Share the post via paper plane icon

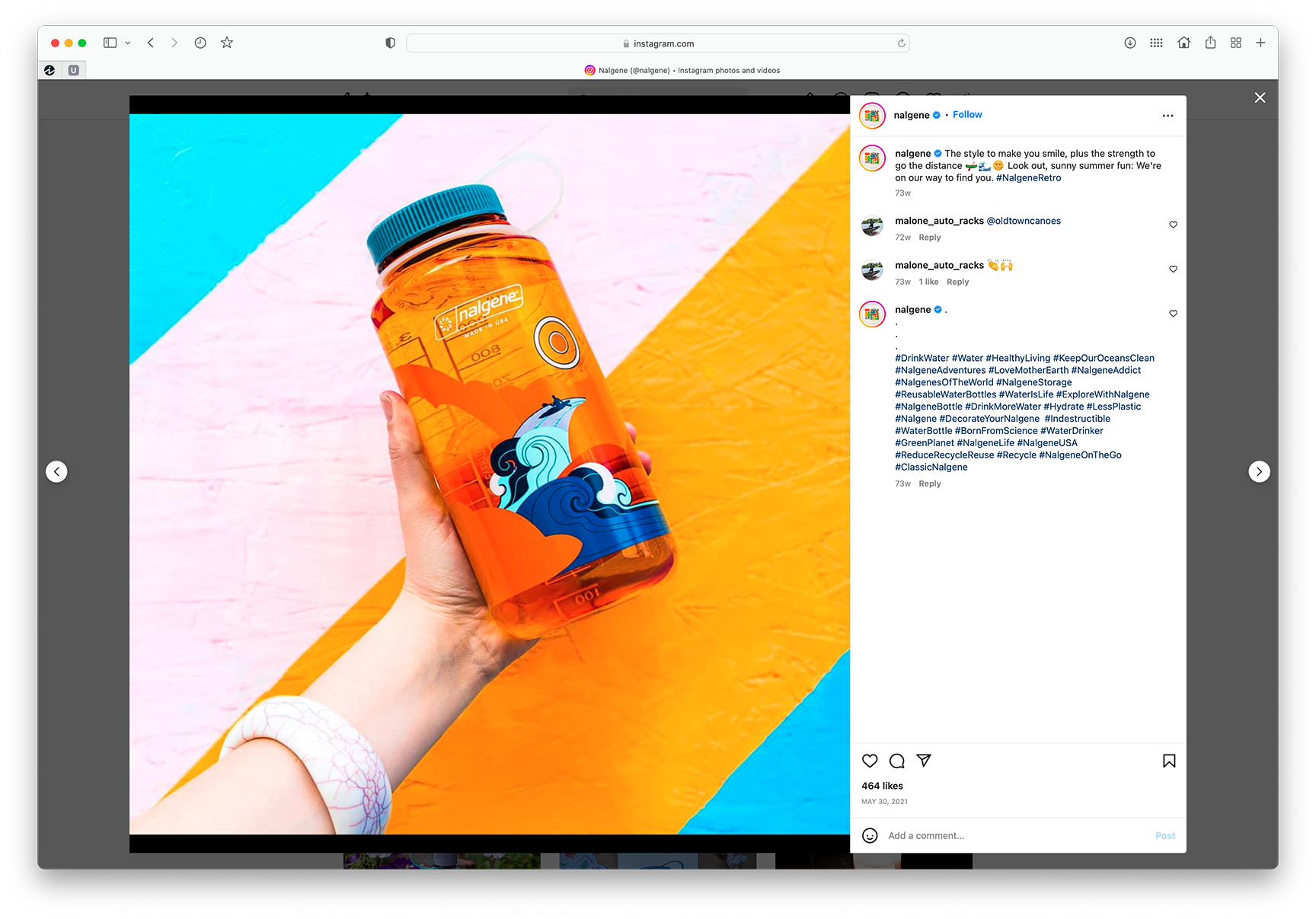(x=924, y=761)
